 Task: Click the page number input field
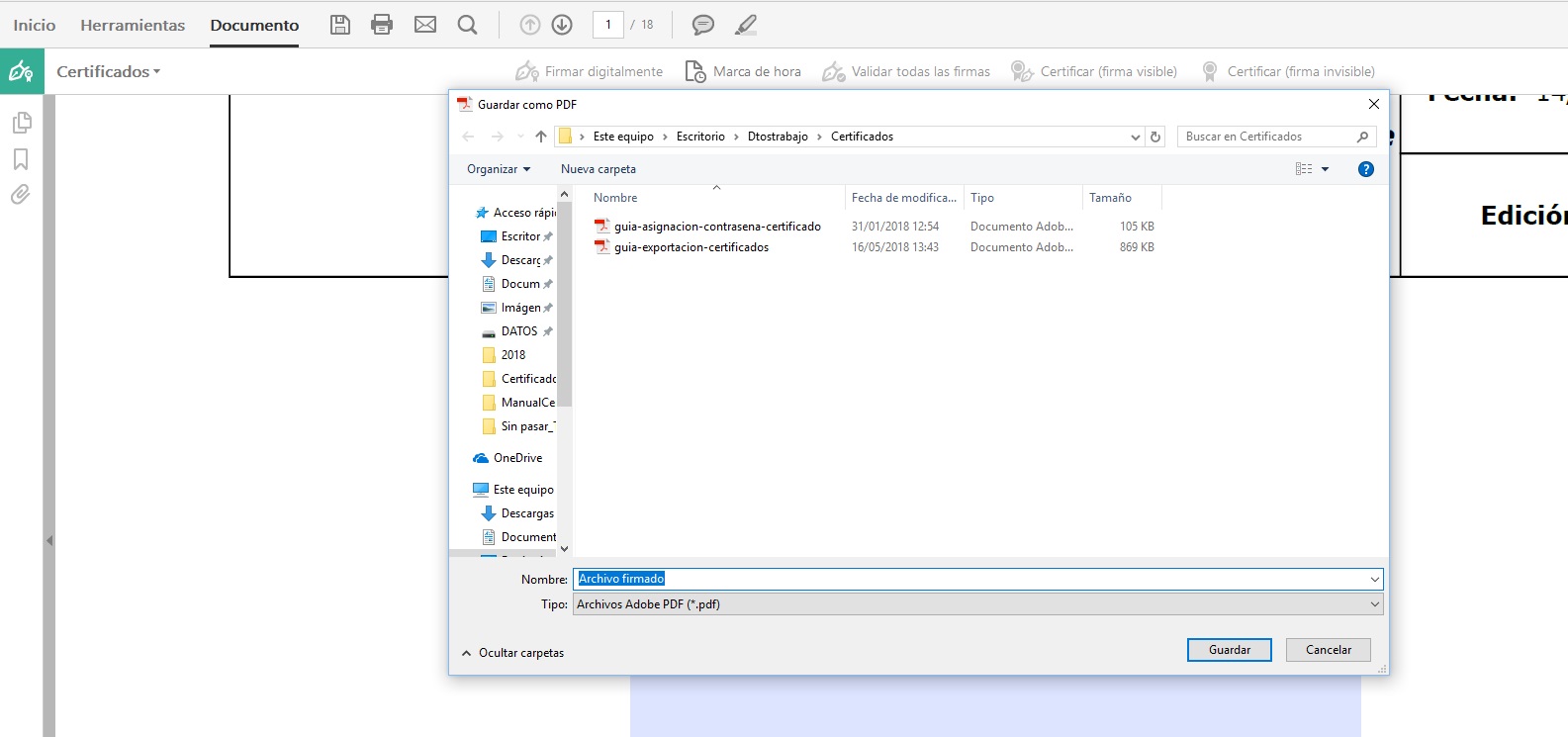[607, 25]
